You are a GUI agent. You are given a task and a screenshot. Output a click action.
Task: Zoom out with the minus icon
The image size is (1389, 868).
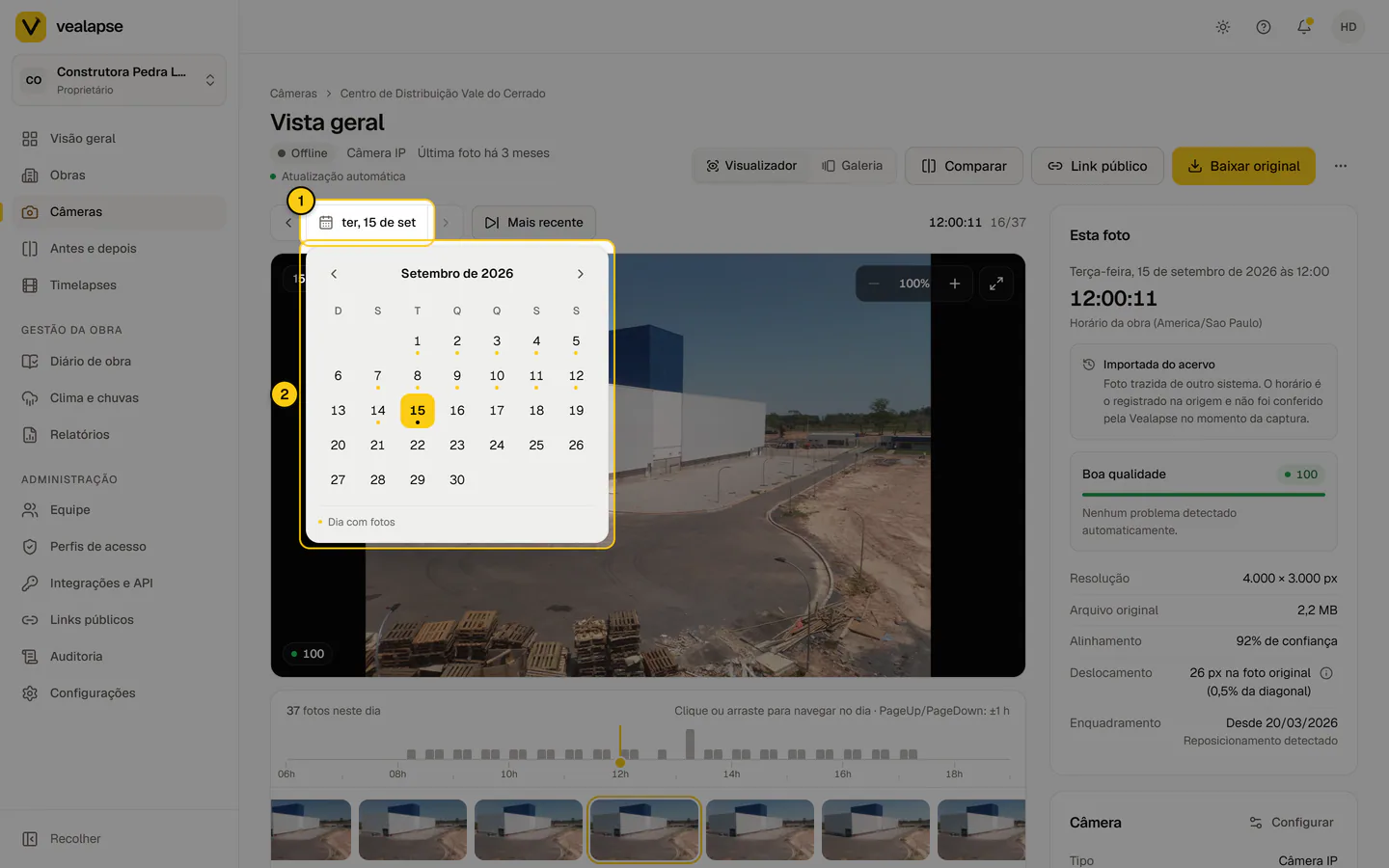(873, 284)
